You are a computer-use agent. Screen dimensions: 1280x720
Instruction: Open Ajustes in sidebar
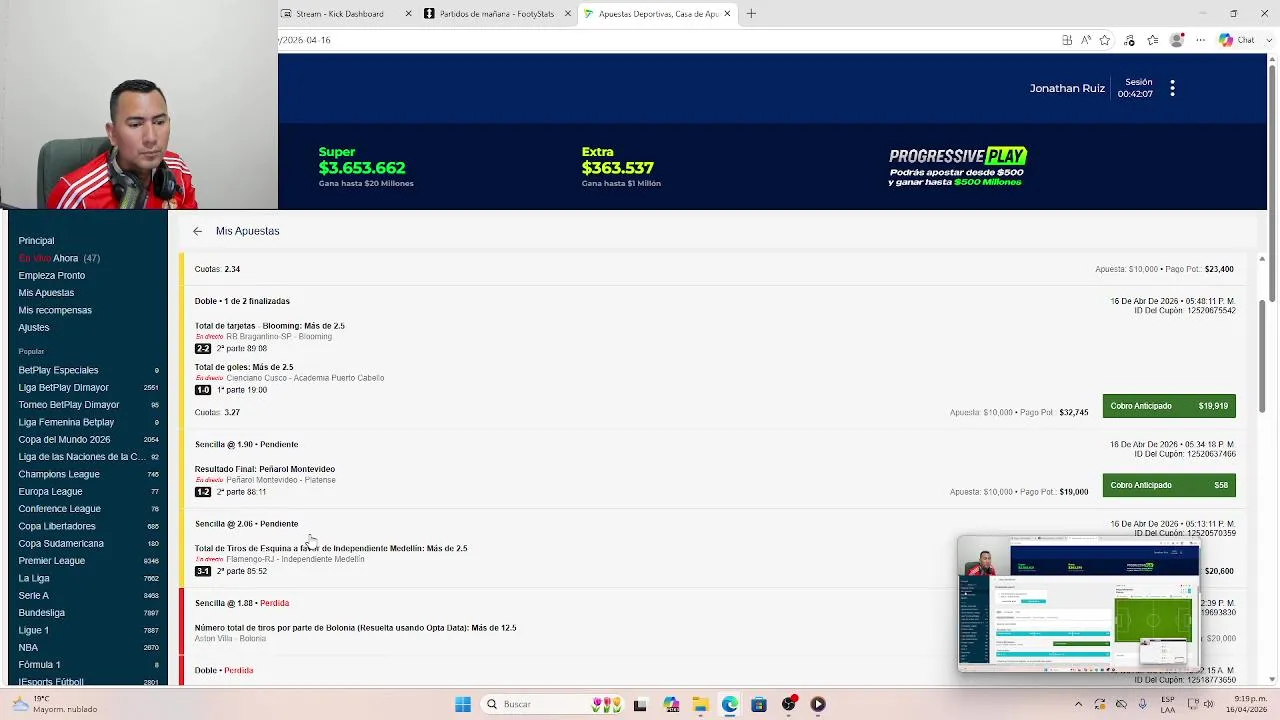tap(33, 328)
